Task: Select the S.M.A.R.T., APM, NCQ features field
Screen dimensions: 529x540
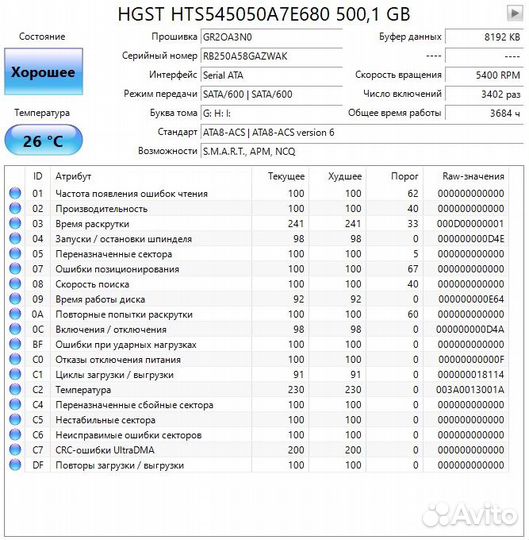Action: tap(362, 151)
